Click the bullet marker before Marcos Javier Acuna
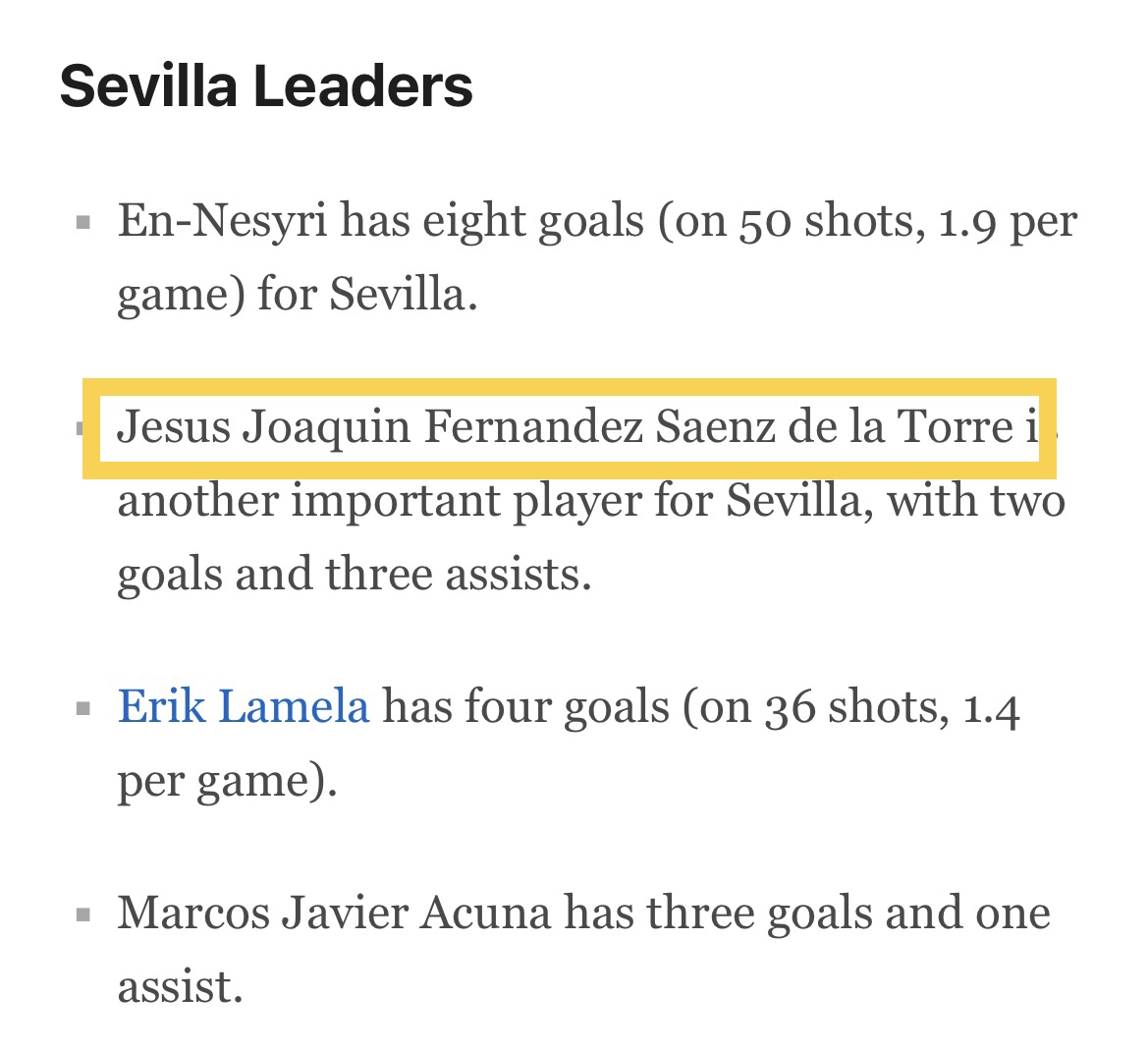The width and height of the screenshot is (1148, 1052). pyautogui.click(x=82, y=914)
